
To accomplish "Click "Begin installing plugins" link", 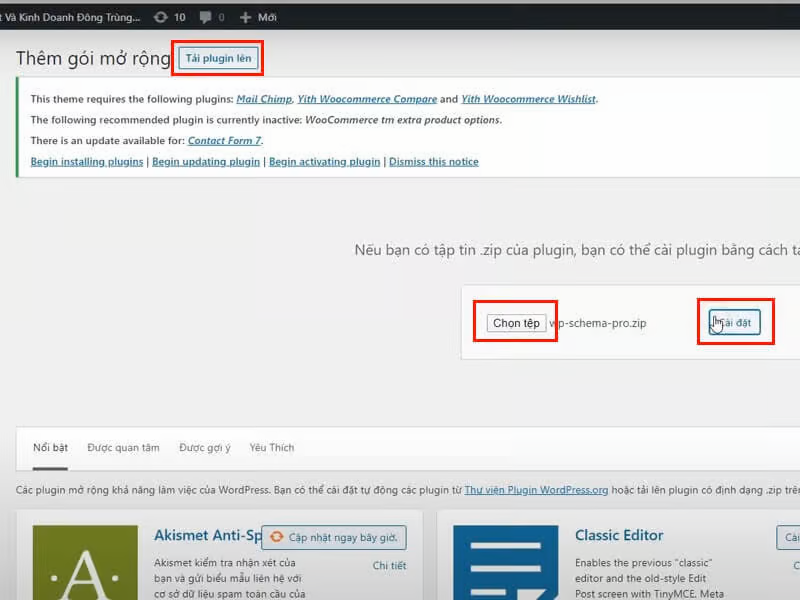I will pos(87,162).
